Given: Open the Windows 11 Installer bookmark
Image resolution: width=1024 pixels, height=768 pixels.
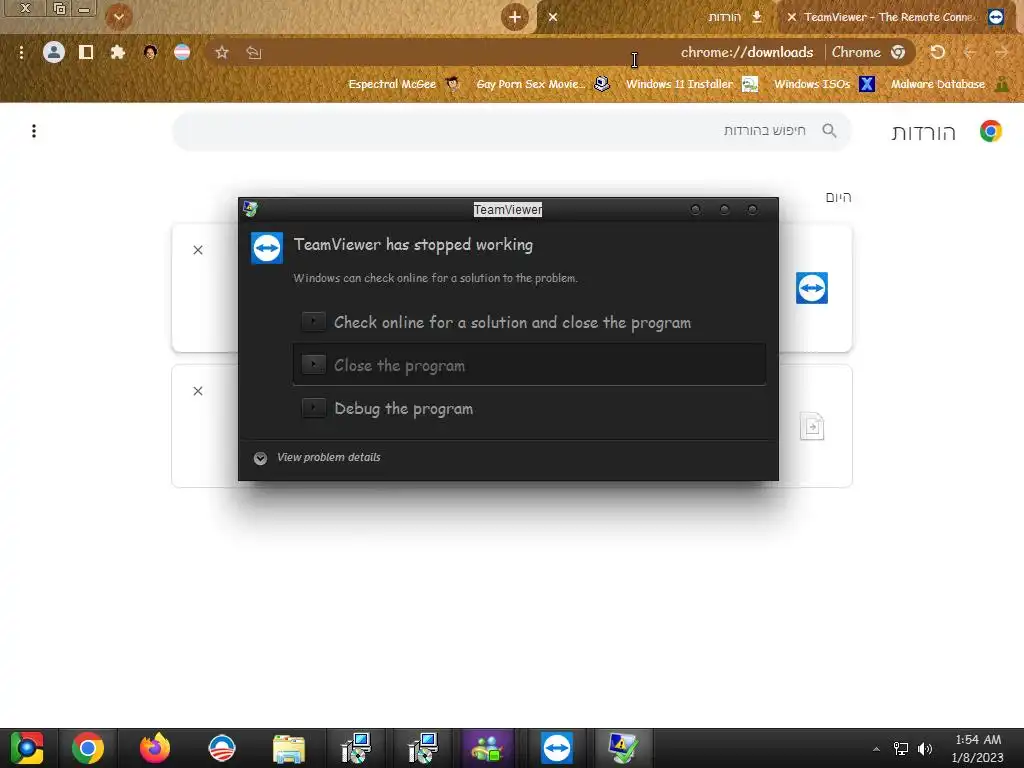Looking at the screenshot, I should point(692,84).
